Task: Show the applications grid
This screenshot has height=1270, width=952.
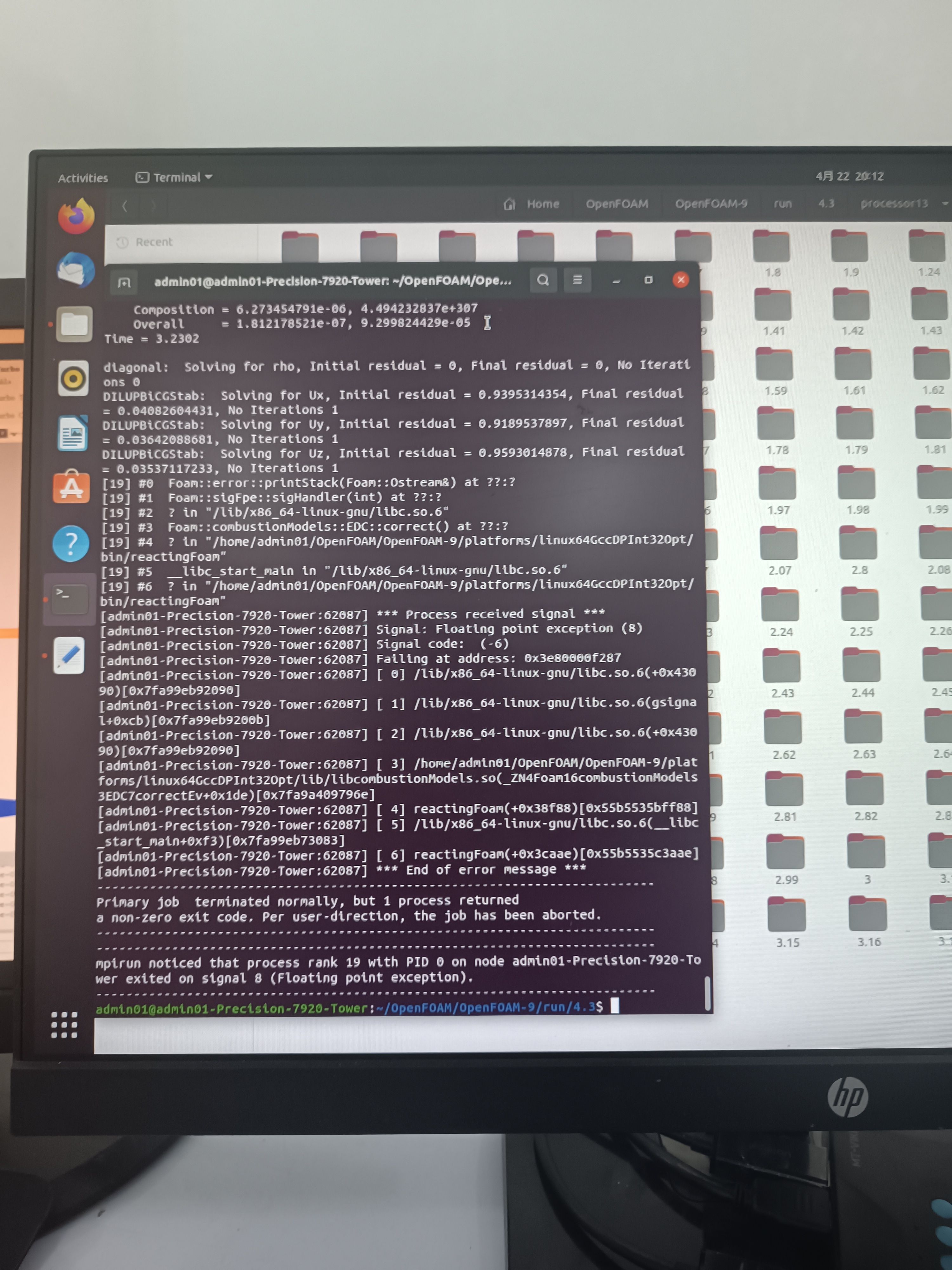Action: point(64,1024)
